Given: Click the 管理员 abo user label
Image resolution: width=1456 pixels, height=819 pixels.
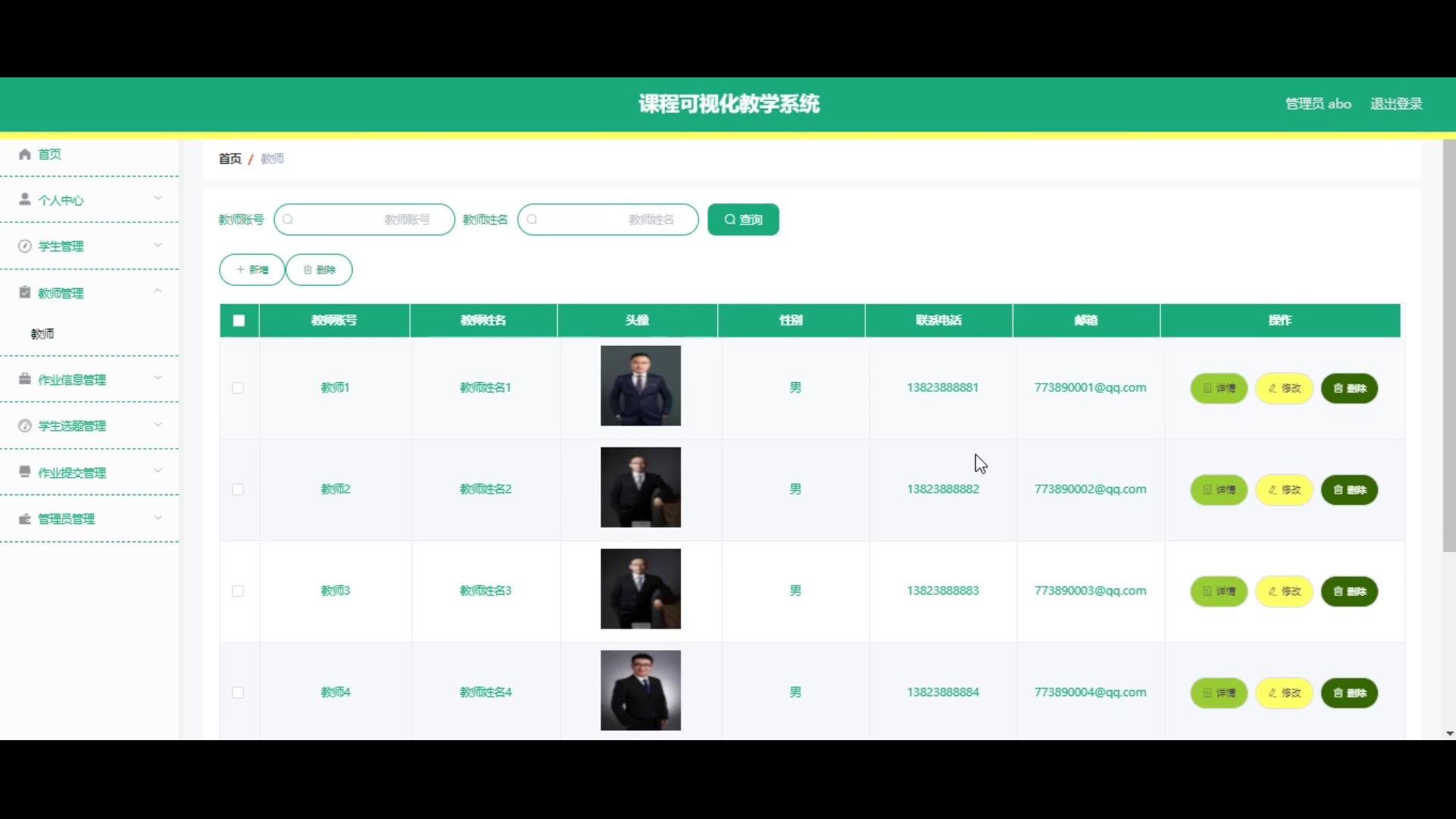Looking at the screenshot, I should point(1318,104).
